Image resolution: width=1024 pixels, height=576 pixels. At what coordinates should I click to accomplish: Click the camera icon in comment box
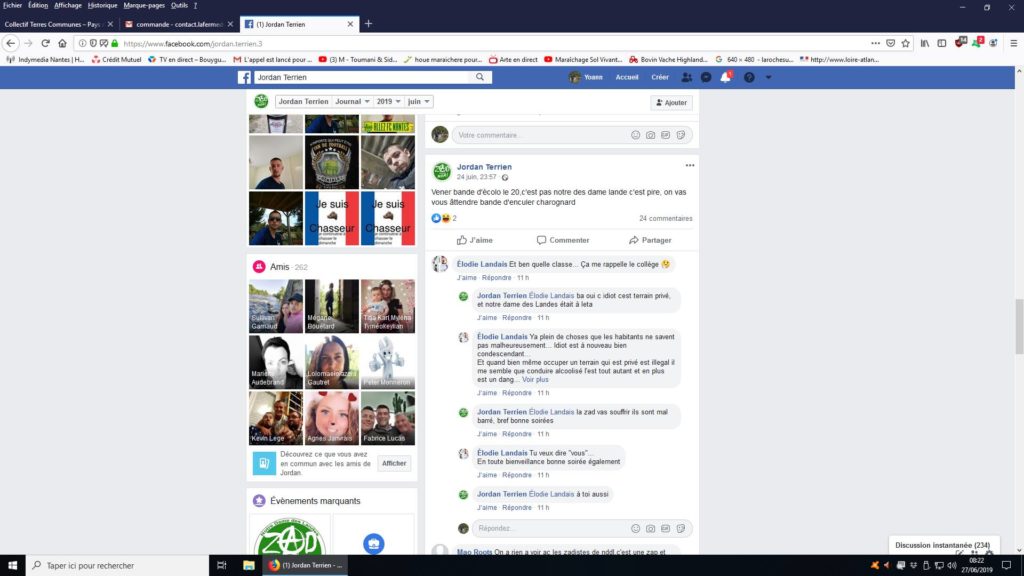coord(650,135)
